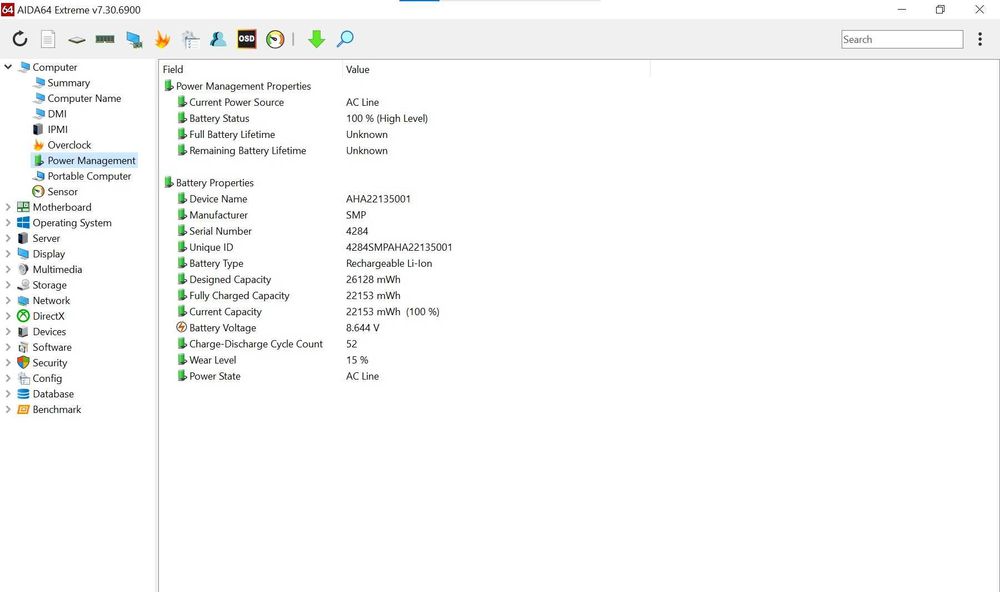1000x592 pixels.
Task: Expand the Network tree node
Action: (x=8, y=300)
